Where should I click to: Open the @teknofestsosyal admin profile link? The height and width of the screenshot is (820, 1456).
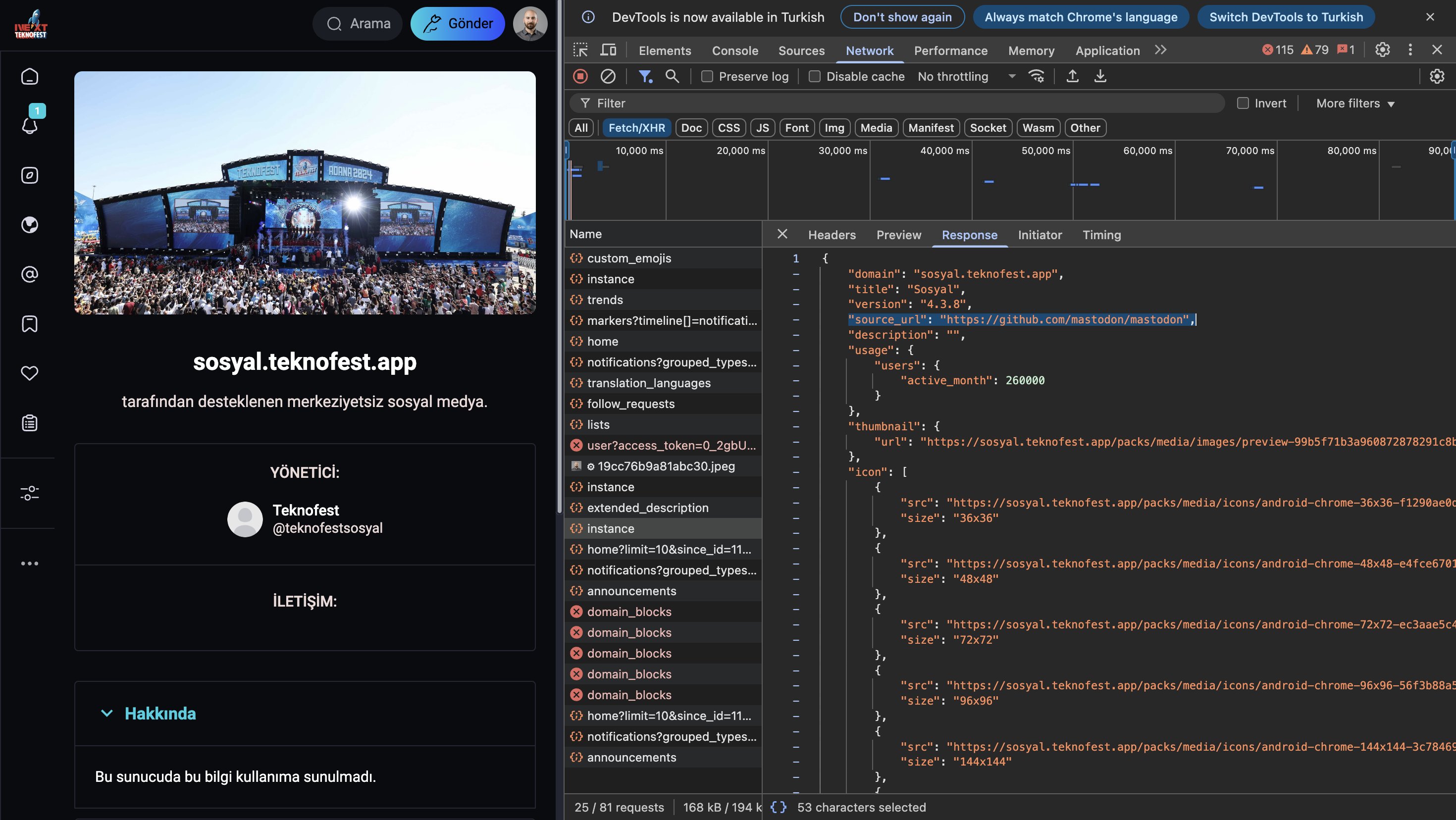click(x=327, y=528)
